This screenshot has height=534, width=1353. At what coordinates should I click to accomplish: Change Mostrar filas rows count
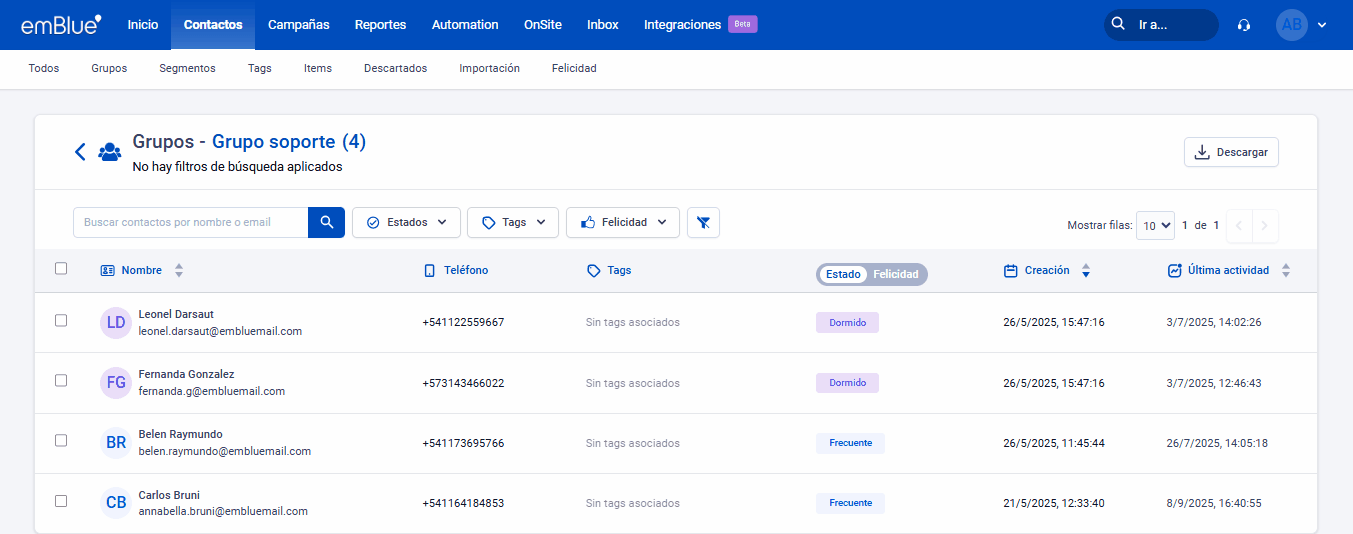click(x=1155, y=226)
